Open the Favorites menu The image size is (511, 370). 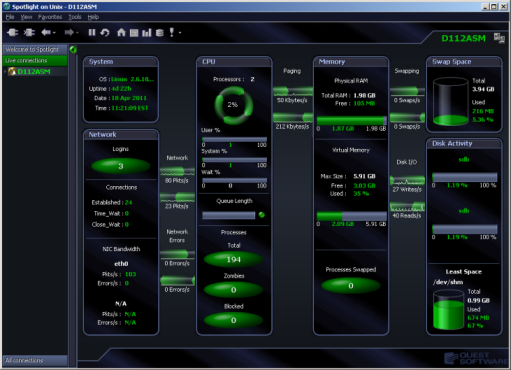(x=50, y=17)
